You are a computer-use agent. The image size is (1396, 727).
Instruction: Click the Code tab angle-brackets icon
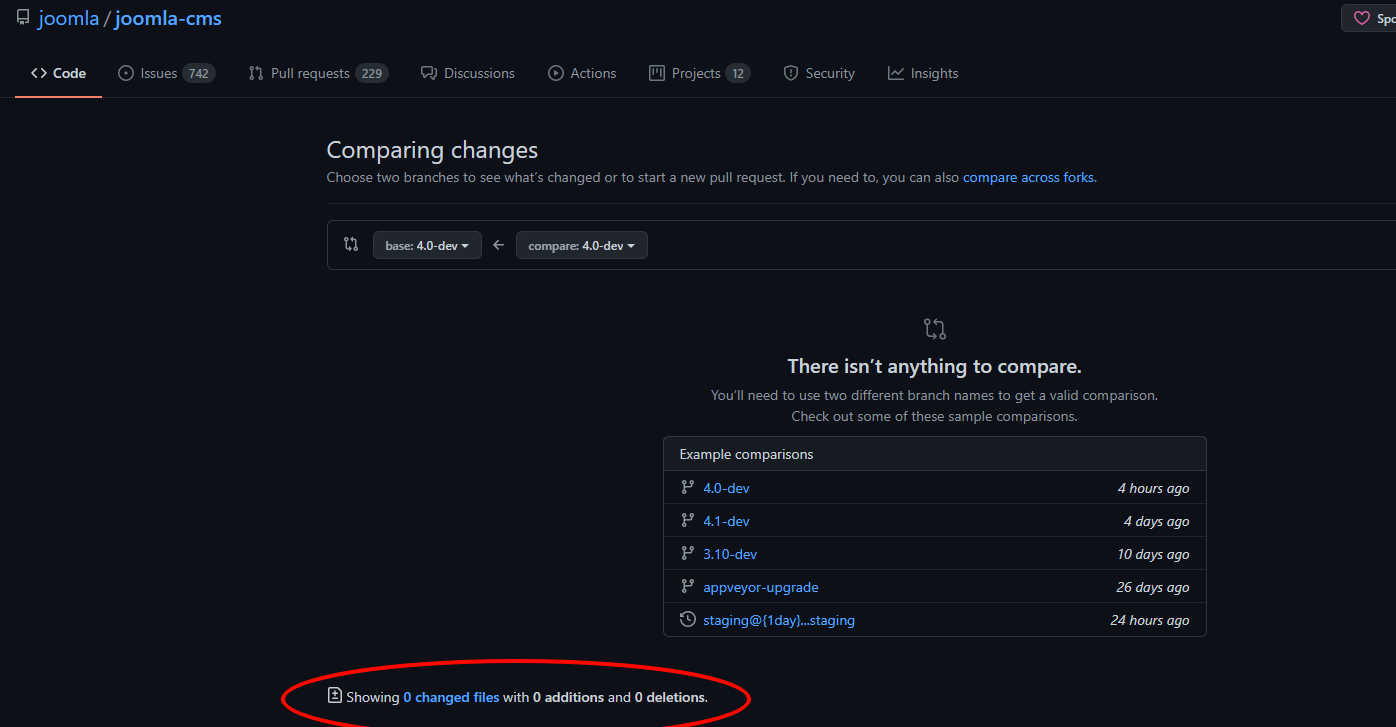click(39, 73)
